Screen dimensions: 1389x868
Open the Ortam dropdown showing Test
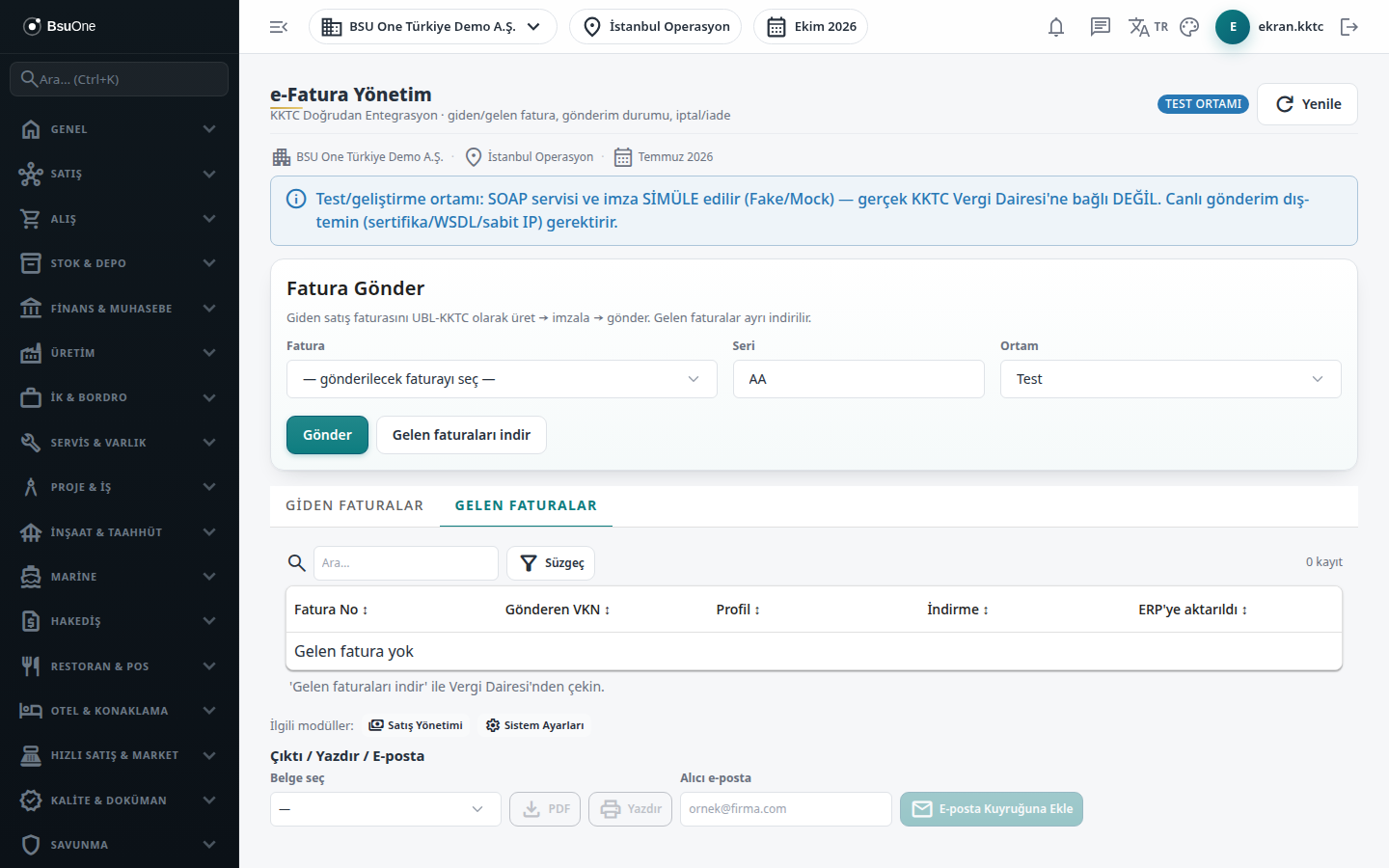click(x=1170, y=379)
